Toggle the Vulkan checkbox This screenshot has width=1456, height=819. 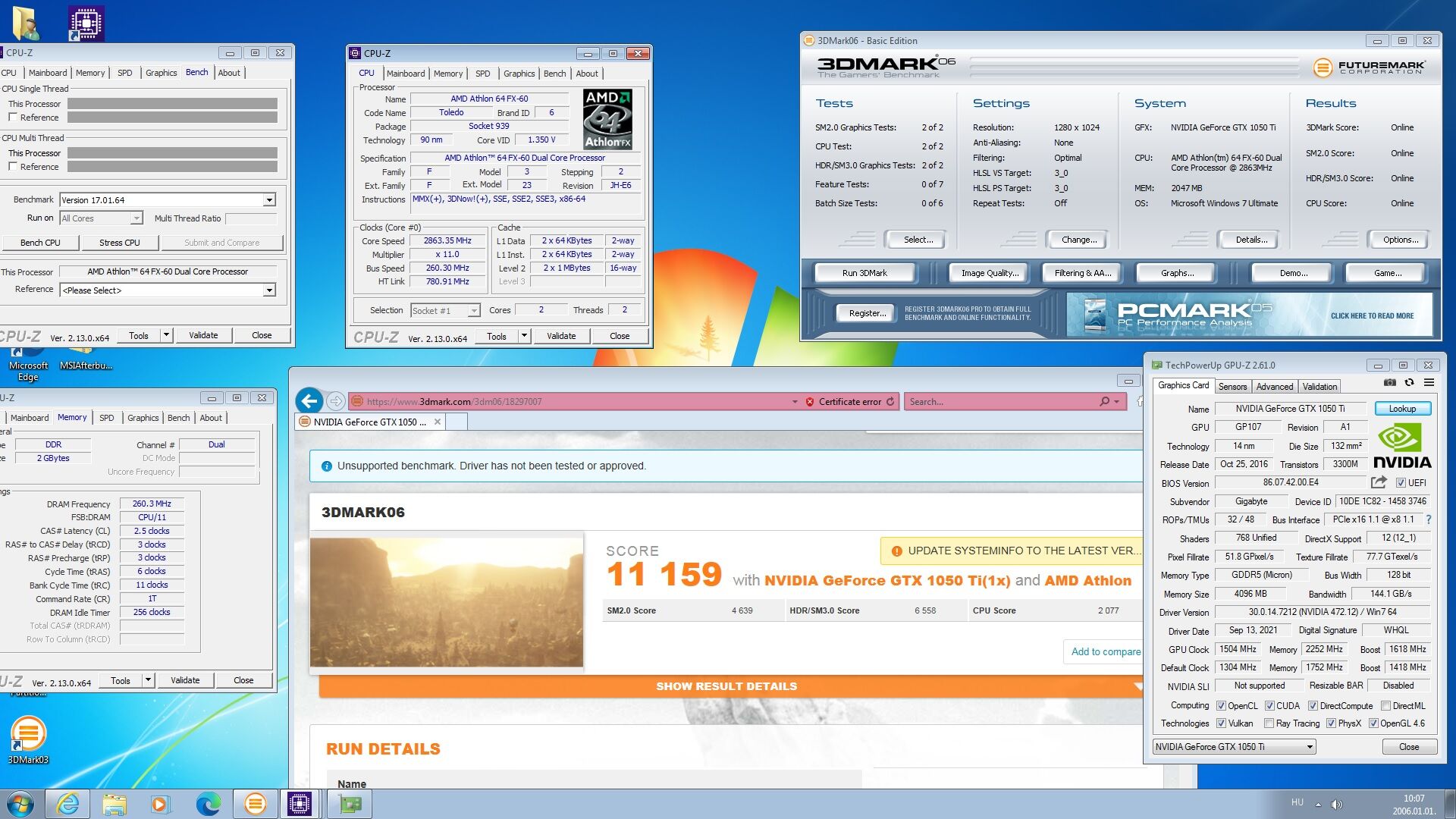(x=1221, y=723)
